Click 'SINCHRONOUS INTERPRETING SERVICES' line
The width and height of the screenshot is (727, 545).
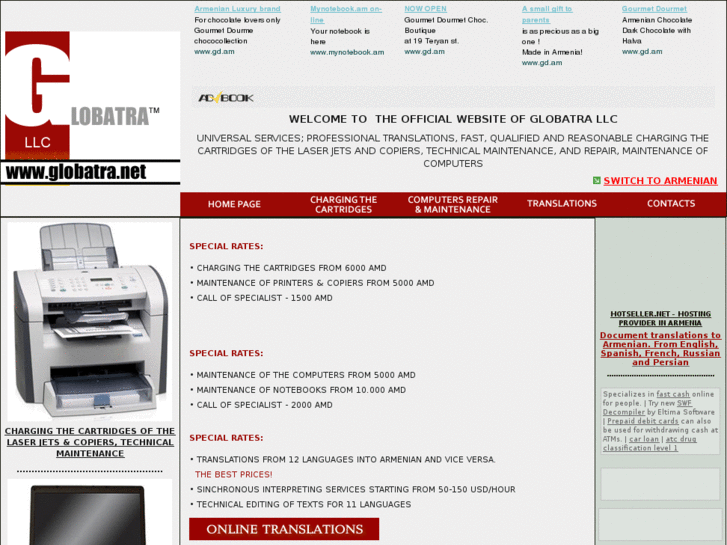[x=356, y=489]
